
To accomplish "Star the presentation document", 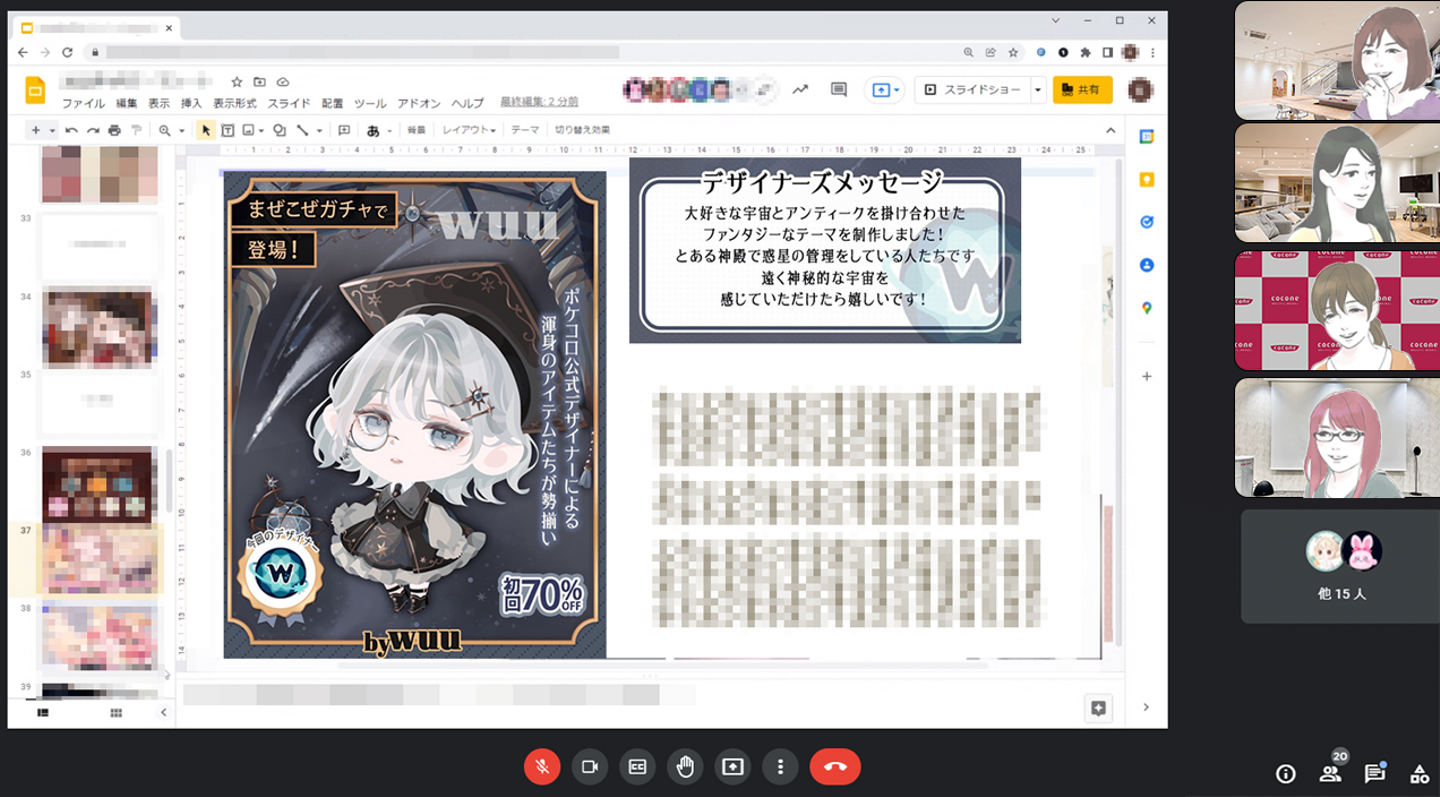I will 237,82.
